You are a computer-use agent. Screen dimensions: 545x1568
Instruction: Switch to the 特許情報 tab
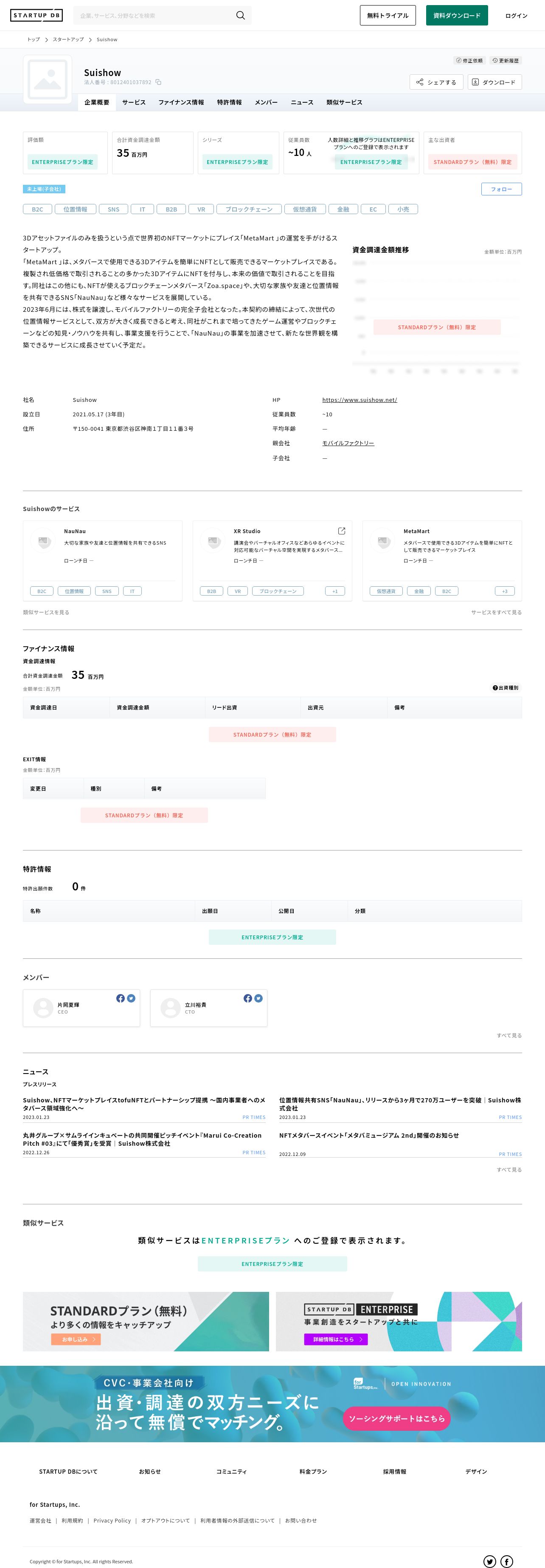[229, 102]
